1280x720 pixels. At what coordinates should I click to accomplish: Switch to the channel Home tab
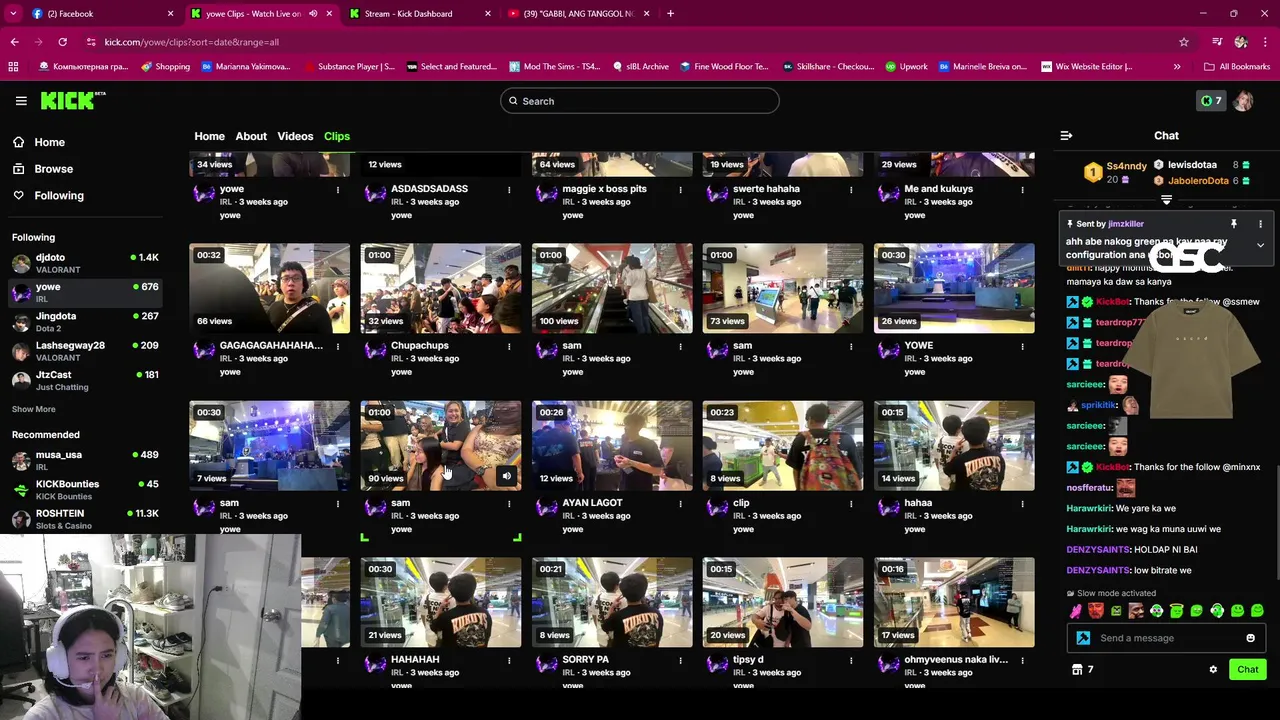[x=209, y=136]
